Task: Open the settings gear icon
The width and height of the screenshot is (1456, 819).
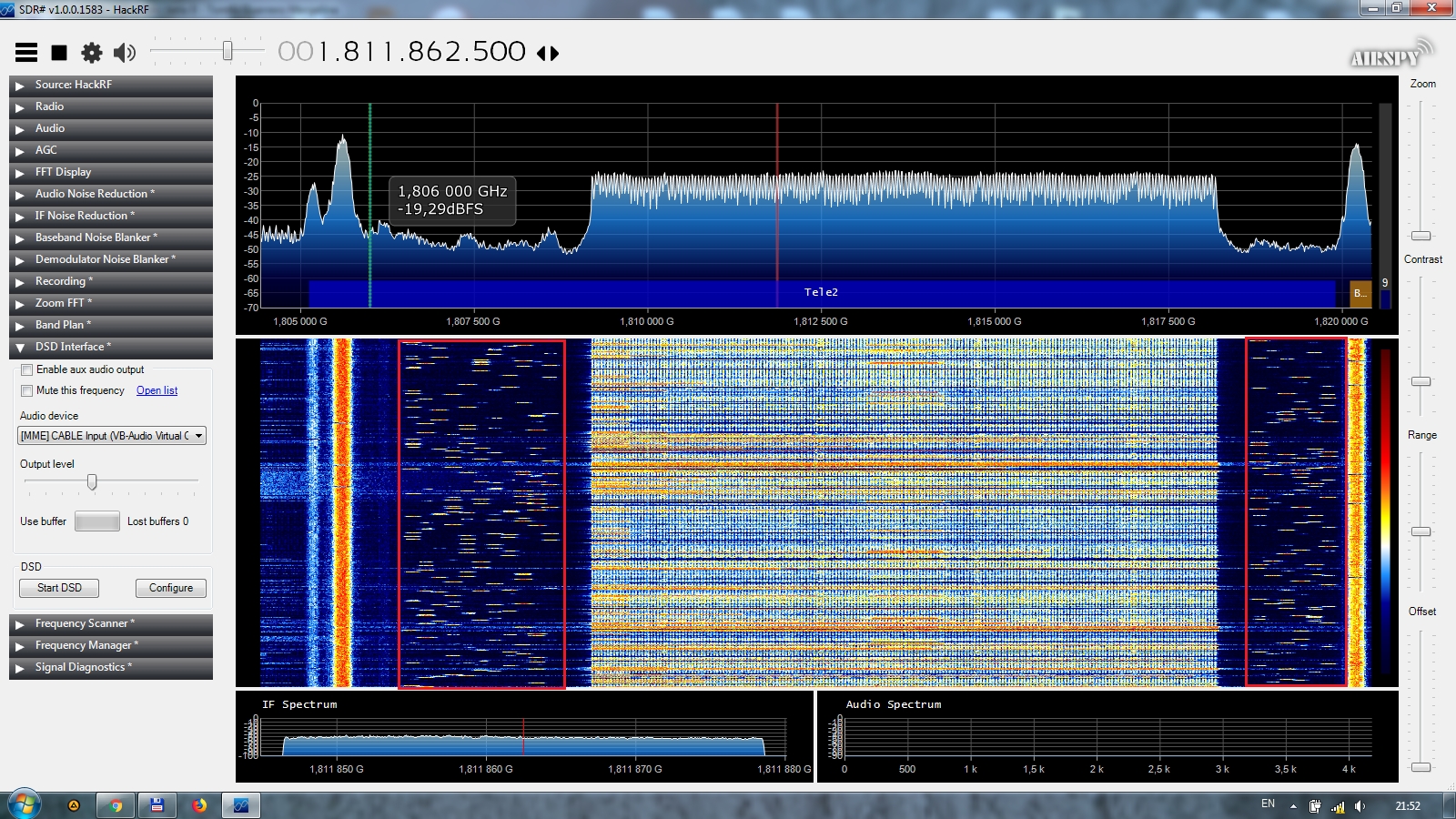Action: pyautogui.click(x=92, y=53)
